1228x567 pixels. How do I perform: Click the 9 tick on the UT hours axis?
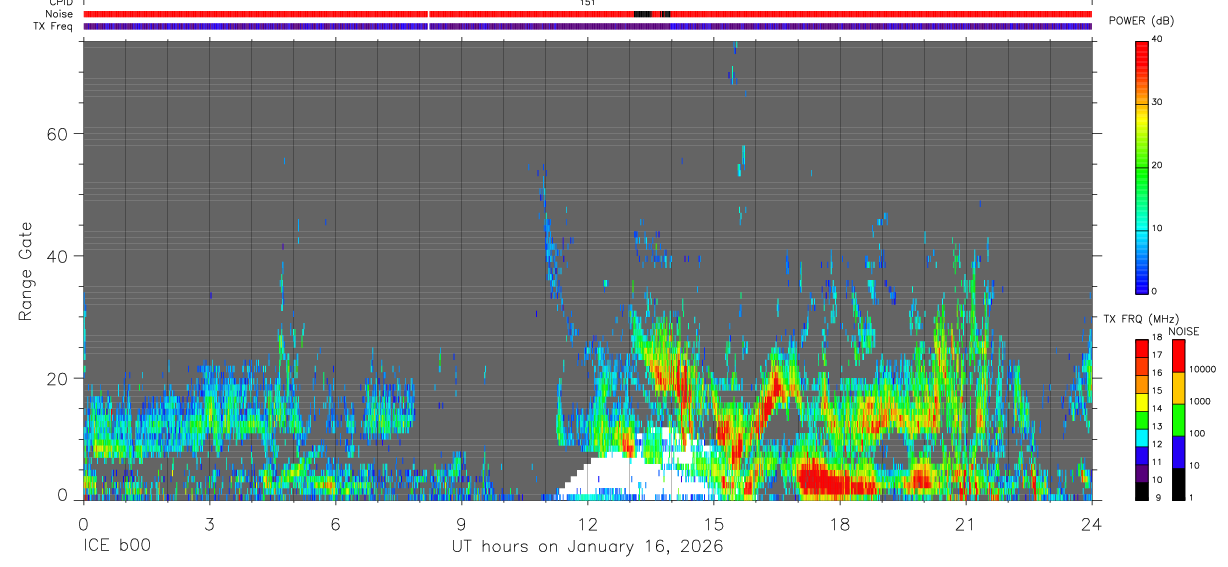461,523
